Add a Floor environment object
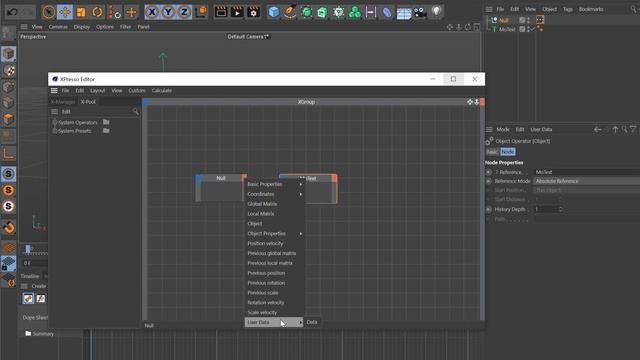 pyautogui.click(x=404, y=13)
